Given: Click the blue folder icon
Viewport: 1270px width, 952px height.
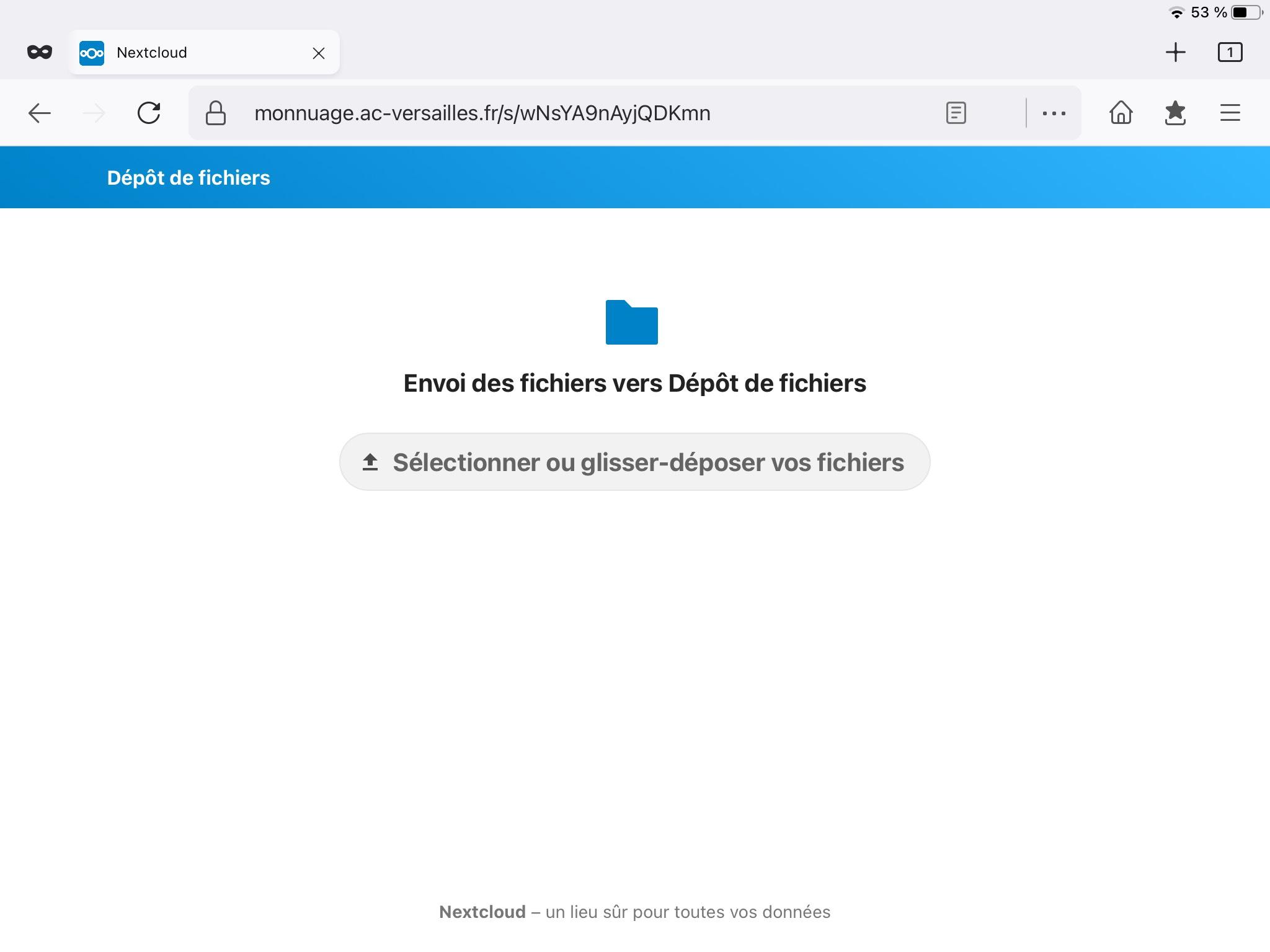Looking at the screenshot, I should (631, 322).
